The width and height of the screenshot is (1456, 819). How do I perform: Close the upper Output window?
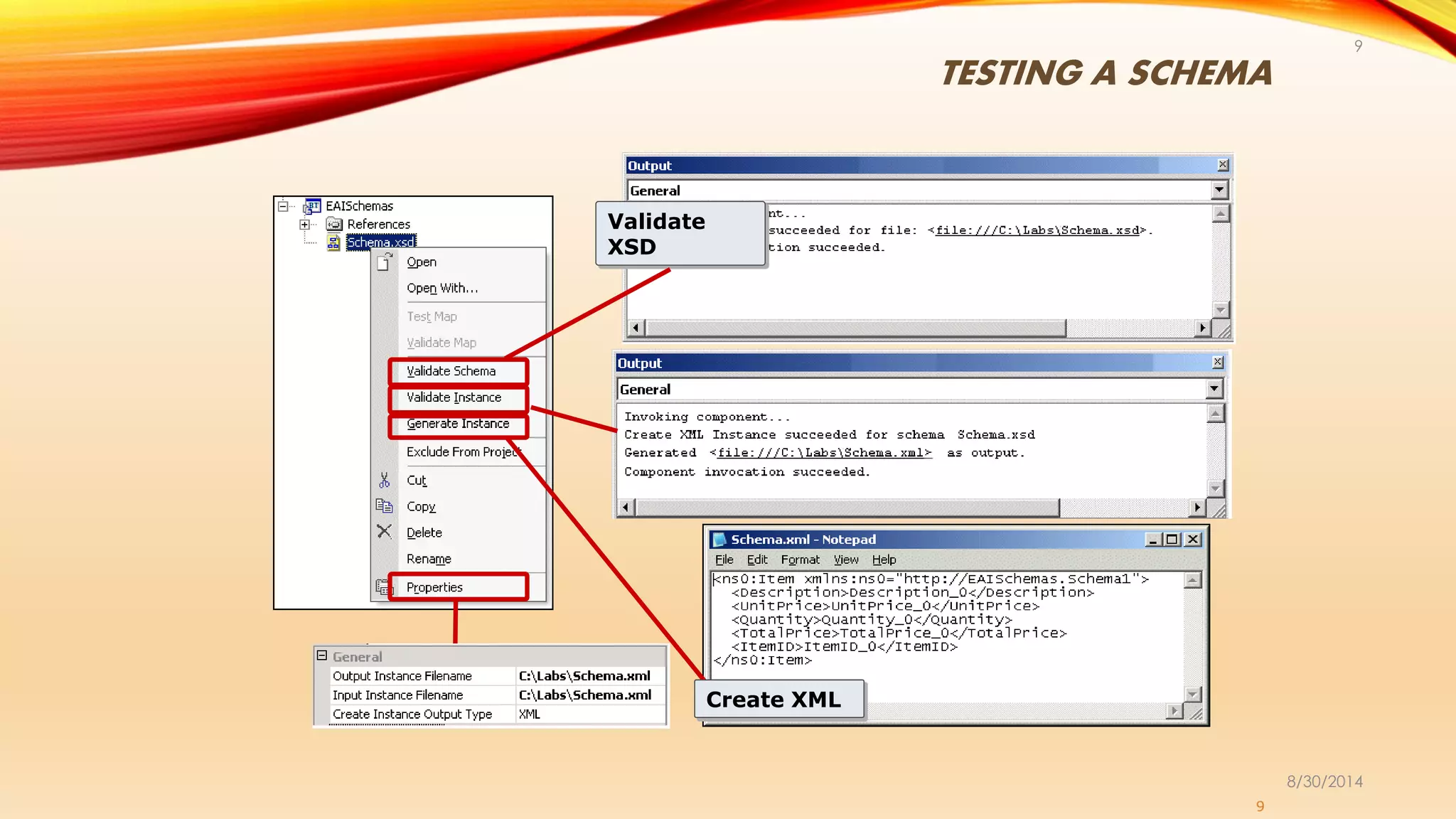point(1222,165)
